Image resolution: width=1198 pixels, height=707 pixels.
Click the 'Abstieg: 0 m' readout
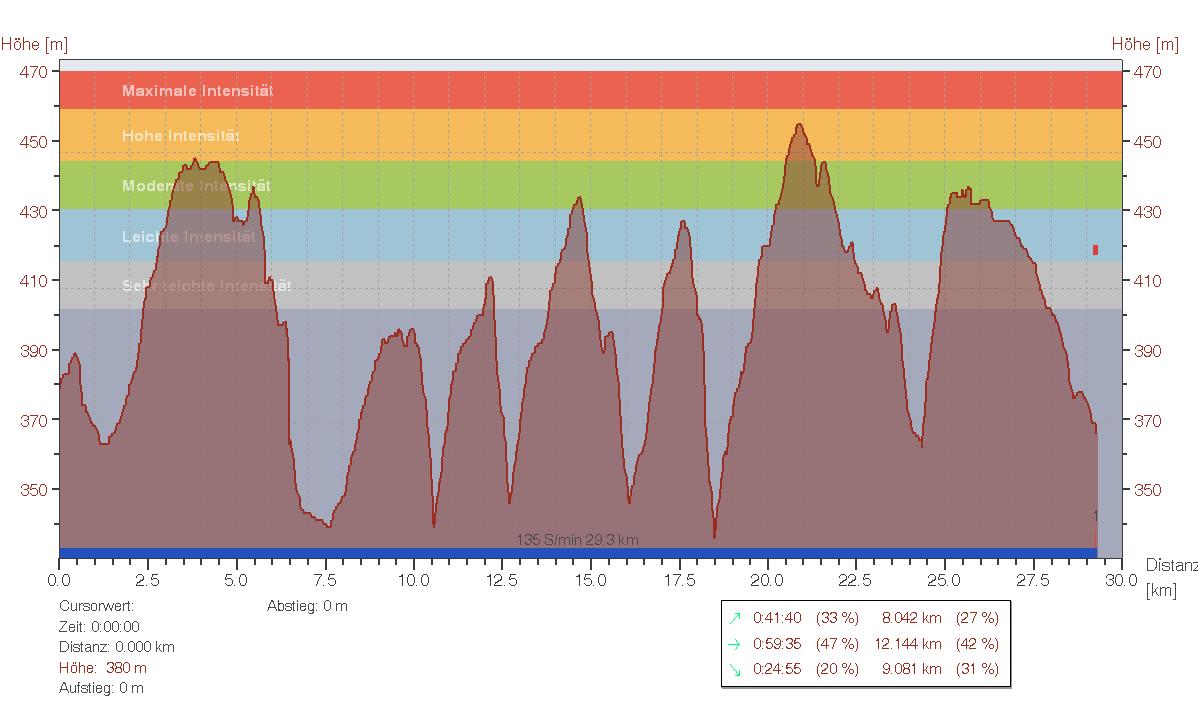(307, 606)
